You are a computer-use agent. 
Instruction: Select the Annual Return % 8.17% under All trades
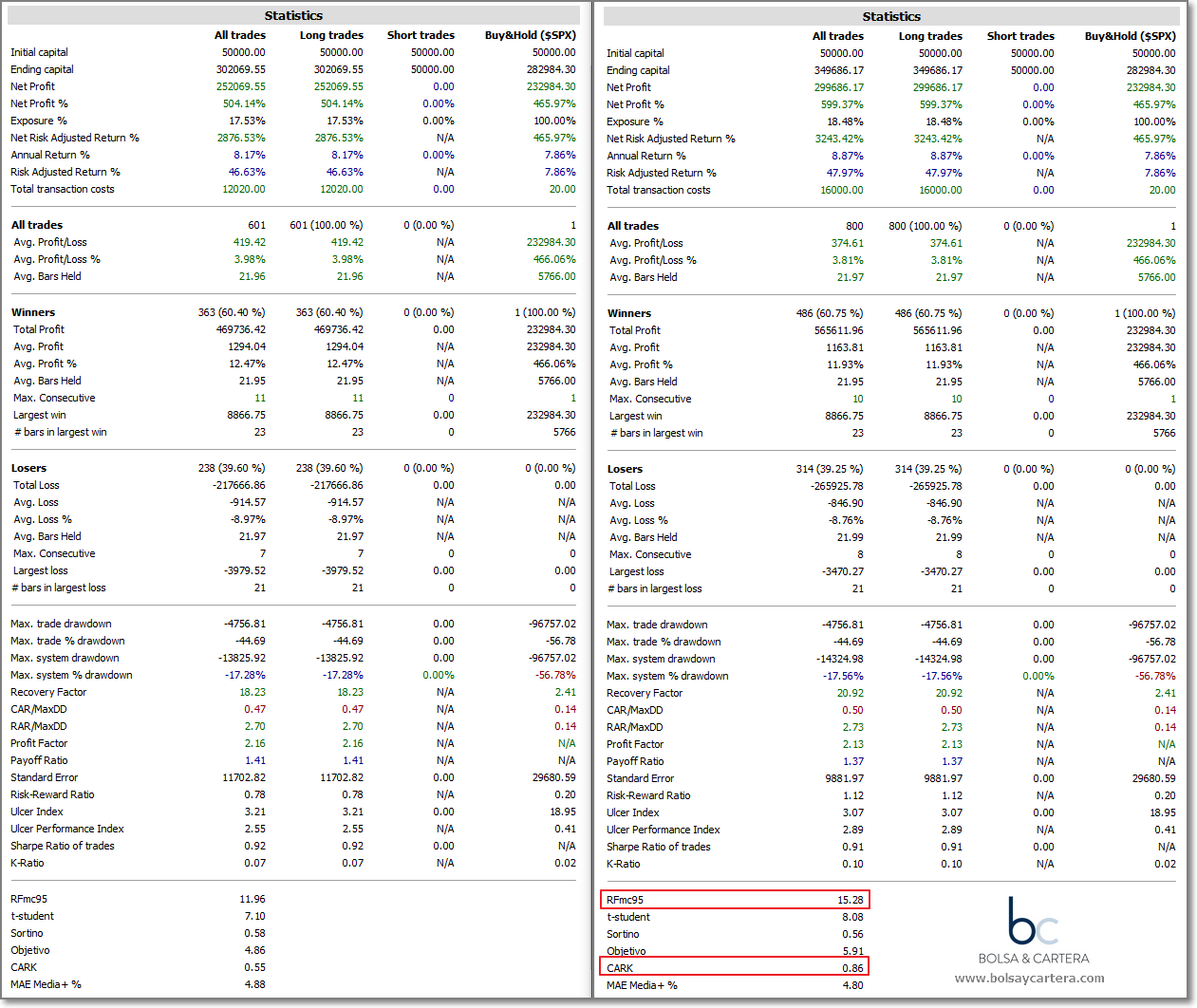[x=250, y=155]
